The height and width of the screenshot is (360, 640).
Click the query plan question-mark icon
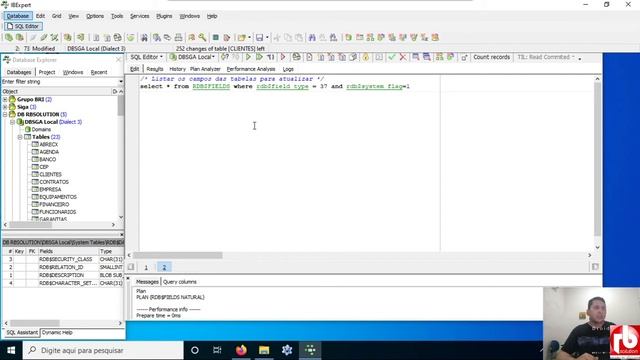pyautogui.click(x=224, y=57)
